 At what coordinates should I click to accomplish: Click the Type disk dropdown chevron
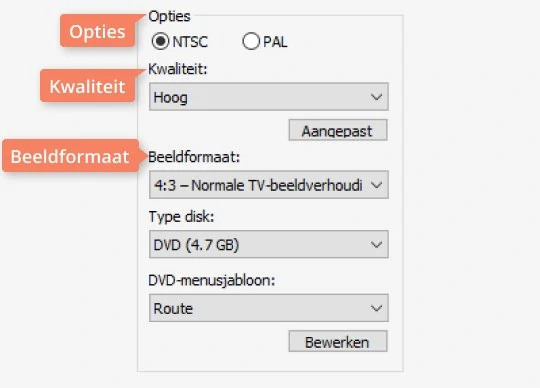click(x=376, y=245)
